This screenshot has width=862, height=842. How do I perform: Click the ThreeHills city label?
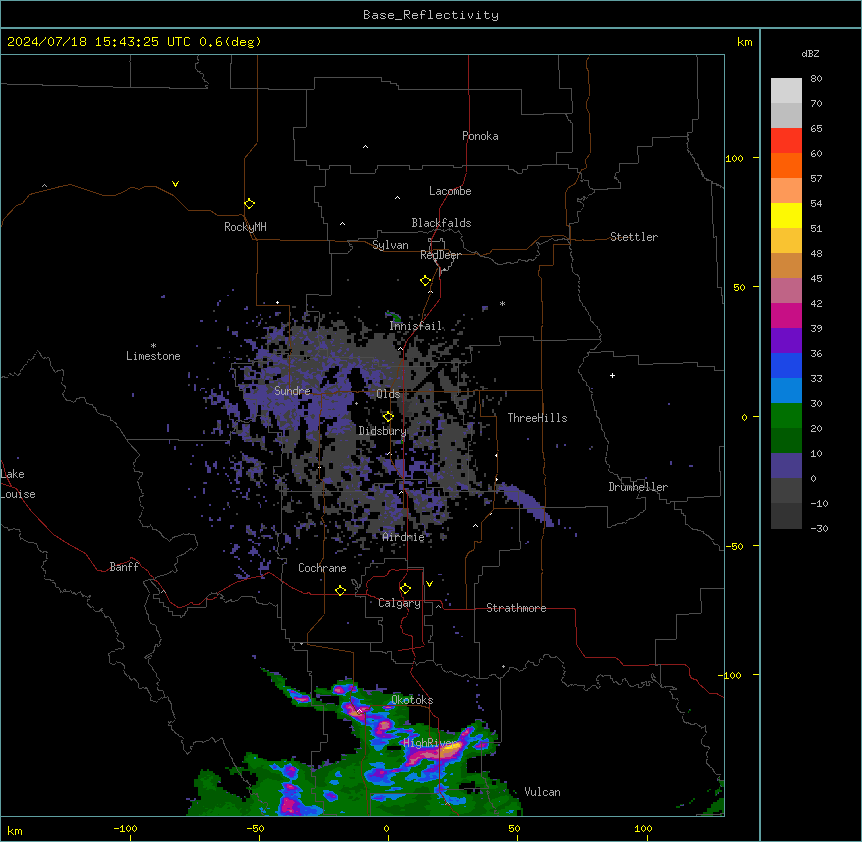(537, 418)
